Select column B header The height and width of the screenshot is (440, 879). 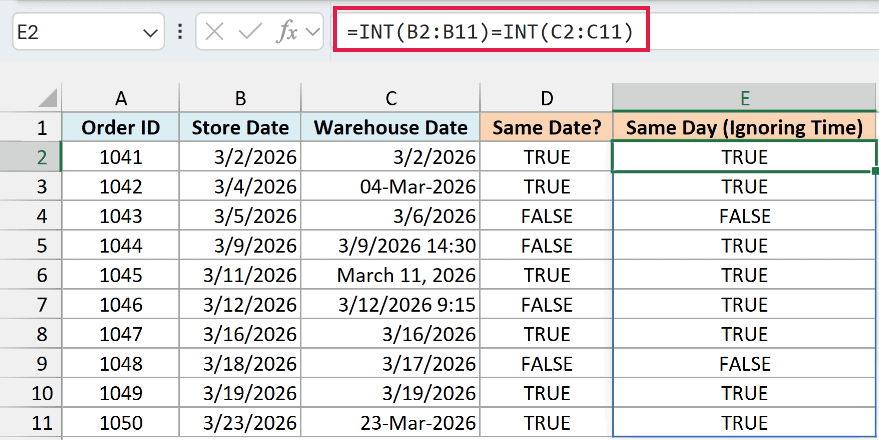(x=240, y=98)
